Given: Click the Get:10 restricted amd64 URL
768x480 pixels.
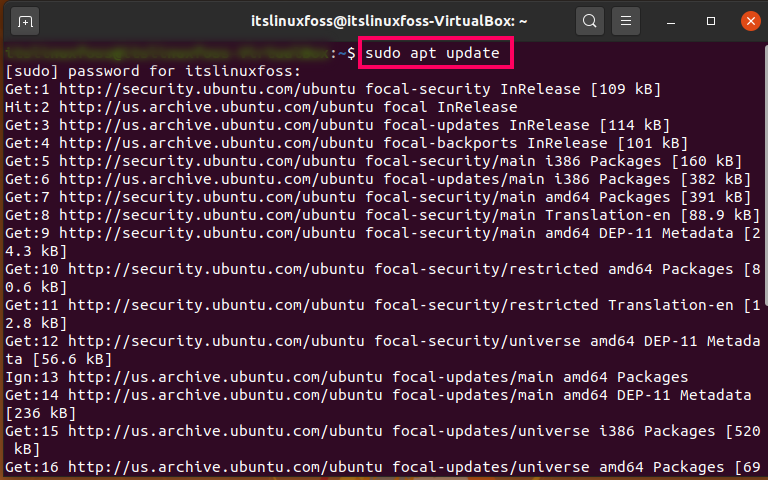Looking at the screenshot, I should pos(216,269).
